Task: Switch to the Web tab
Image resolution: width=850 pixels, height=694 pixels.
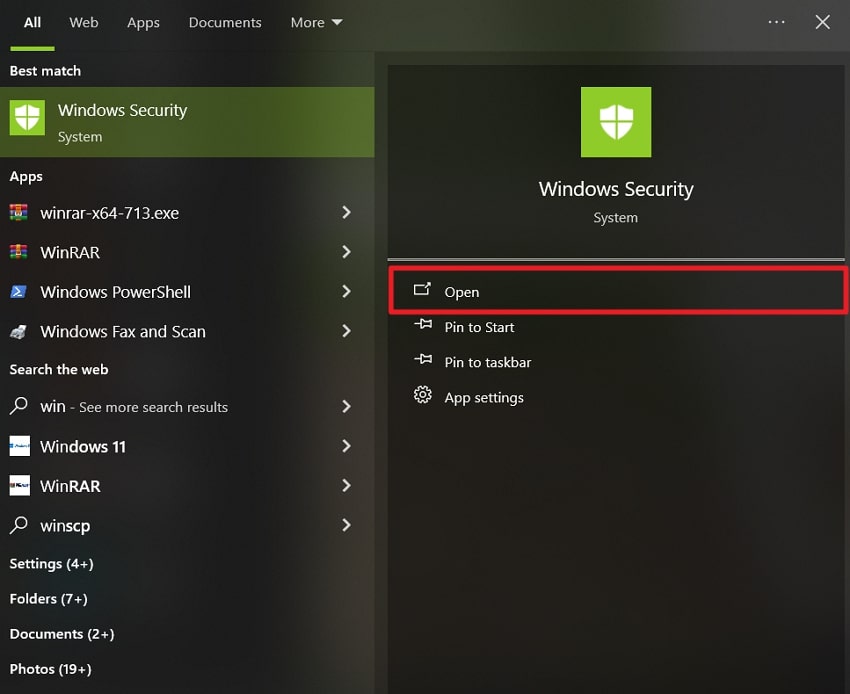Action: 83,22
